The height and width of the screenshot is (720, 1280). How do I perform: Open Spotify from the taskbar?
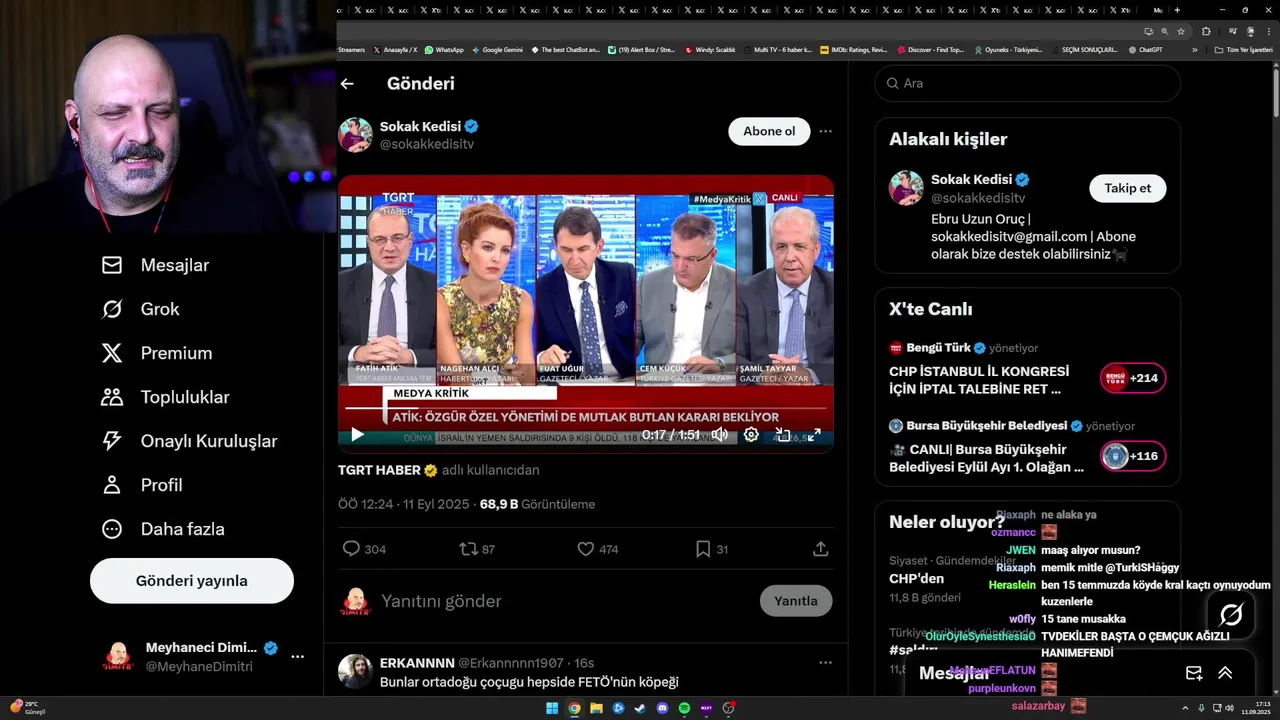[684, 708]
